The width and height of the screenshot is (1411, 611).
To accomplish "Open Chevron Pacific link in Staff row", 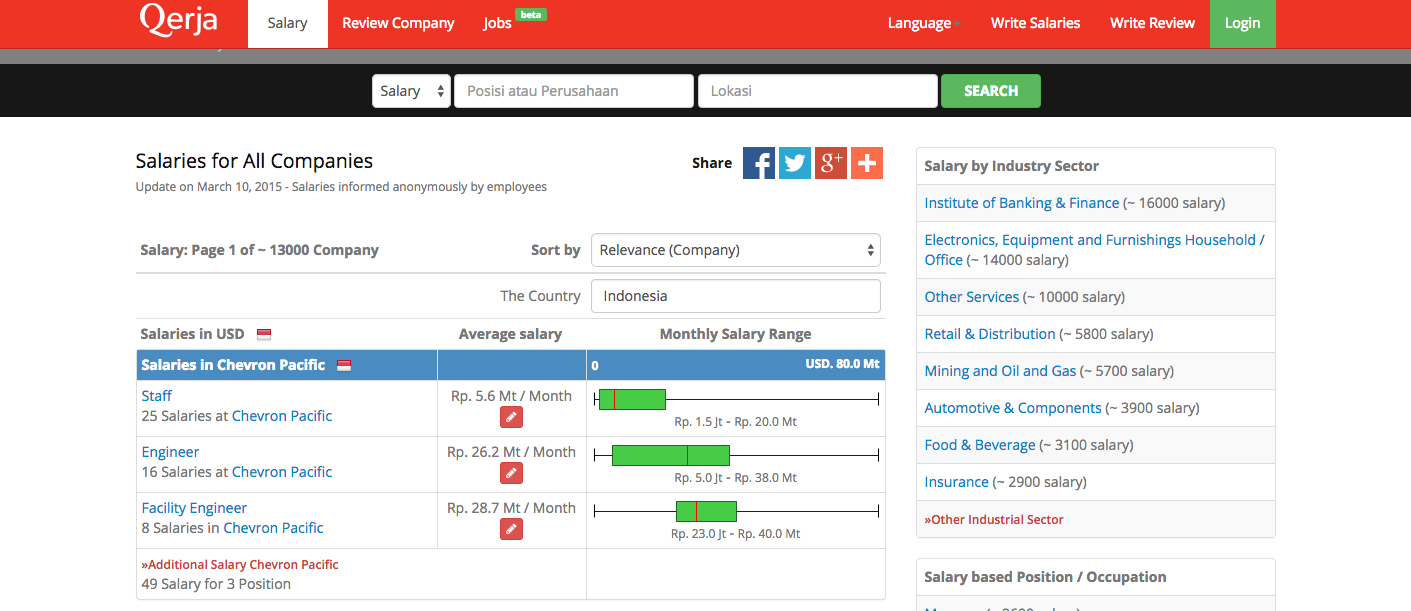I will click(x=282, y=416).
